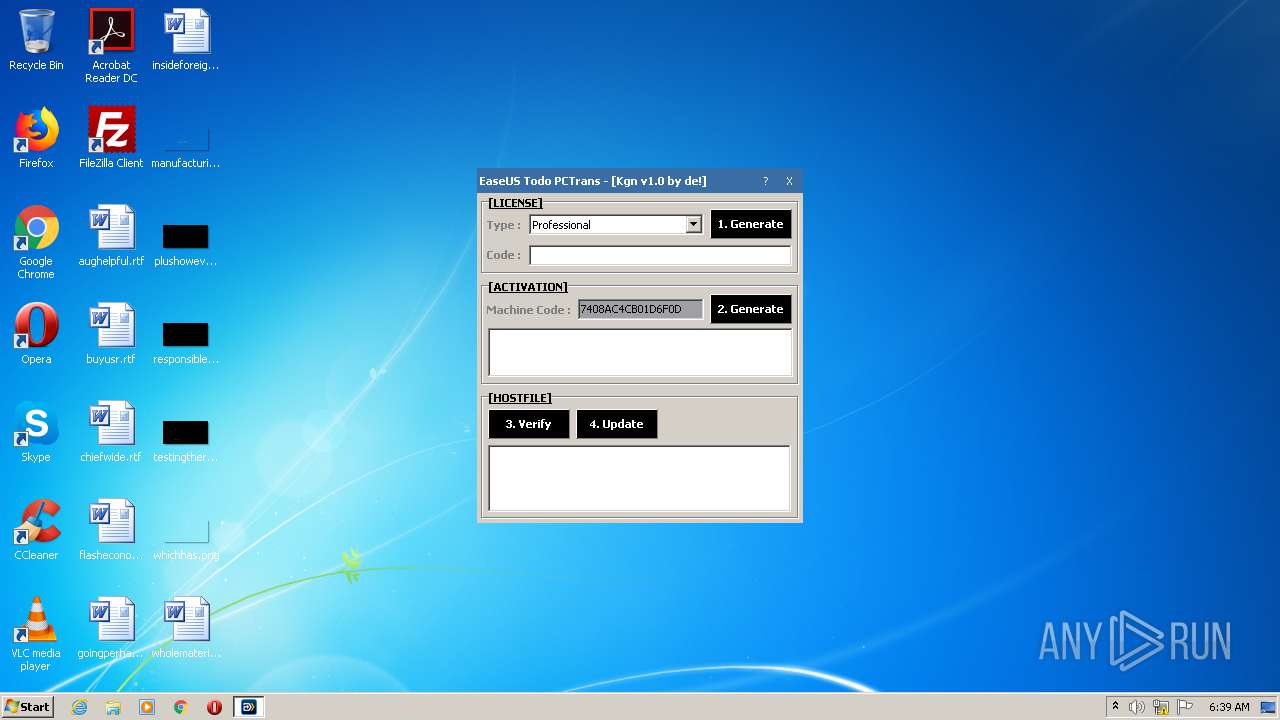The image size is (1280, 720).
Task: Launch Google Chrome desktop shortcut
Action: pyautogui.click(x=36, y=243)
